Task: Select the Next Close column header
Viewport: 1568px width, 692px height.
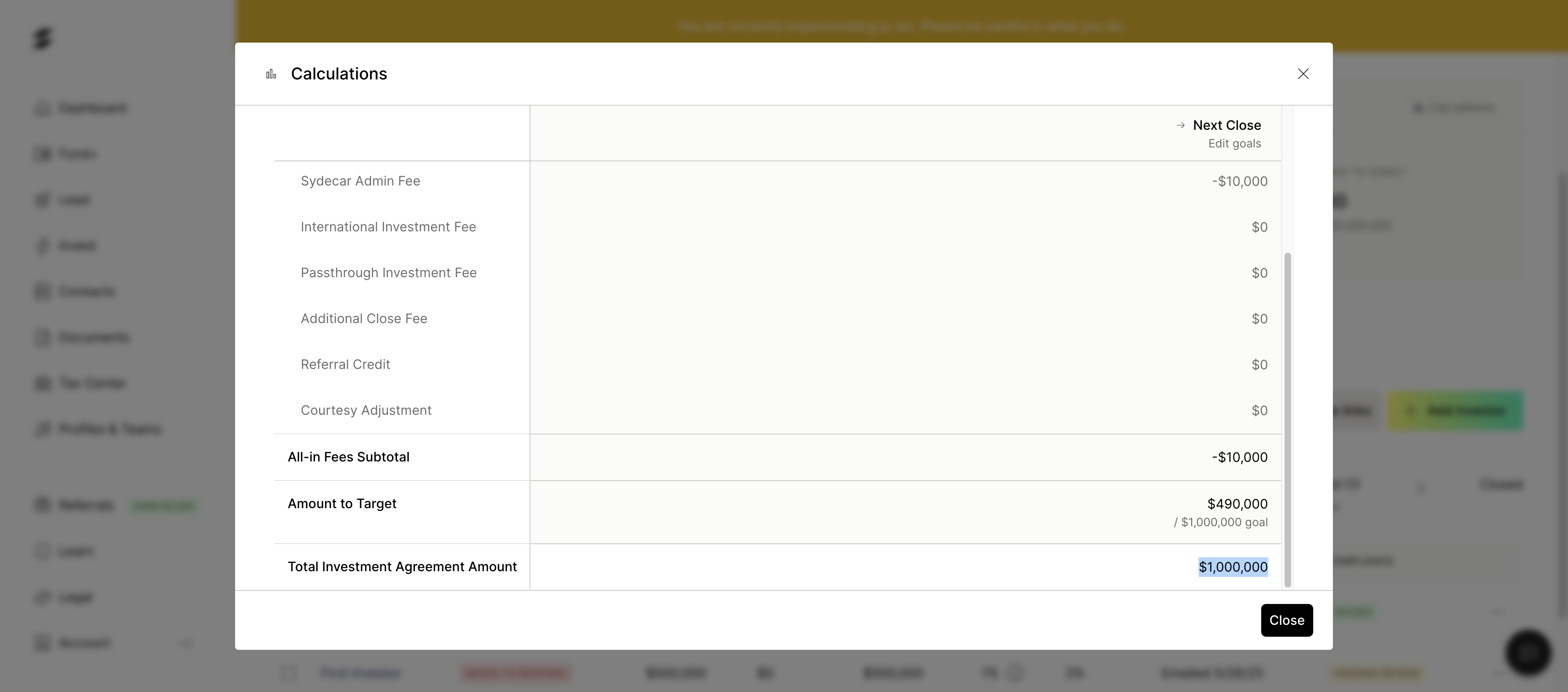Action: coord(1226,125)
